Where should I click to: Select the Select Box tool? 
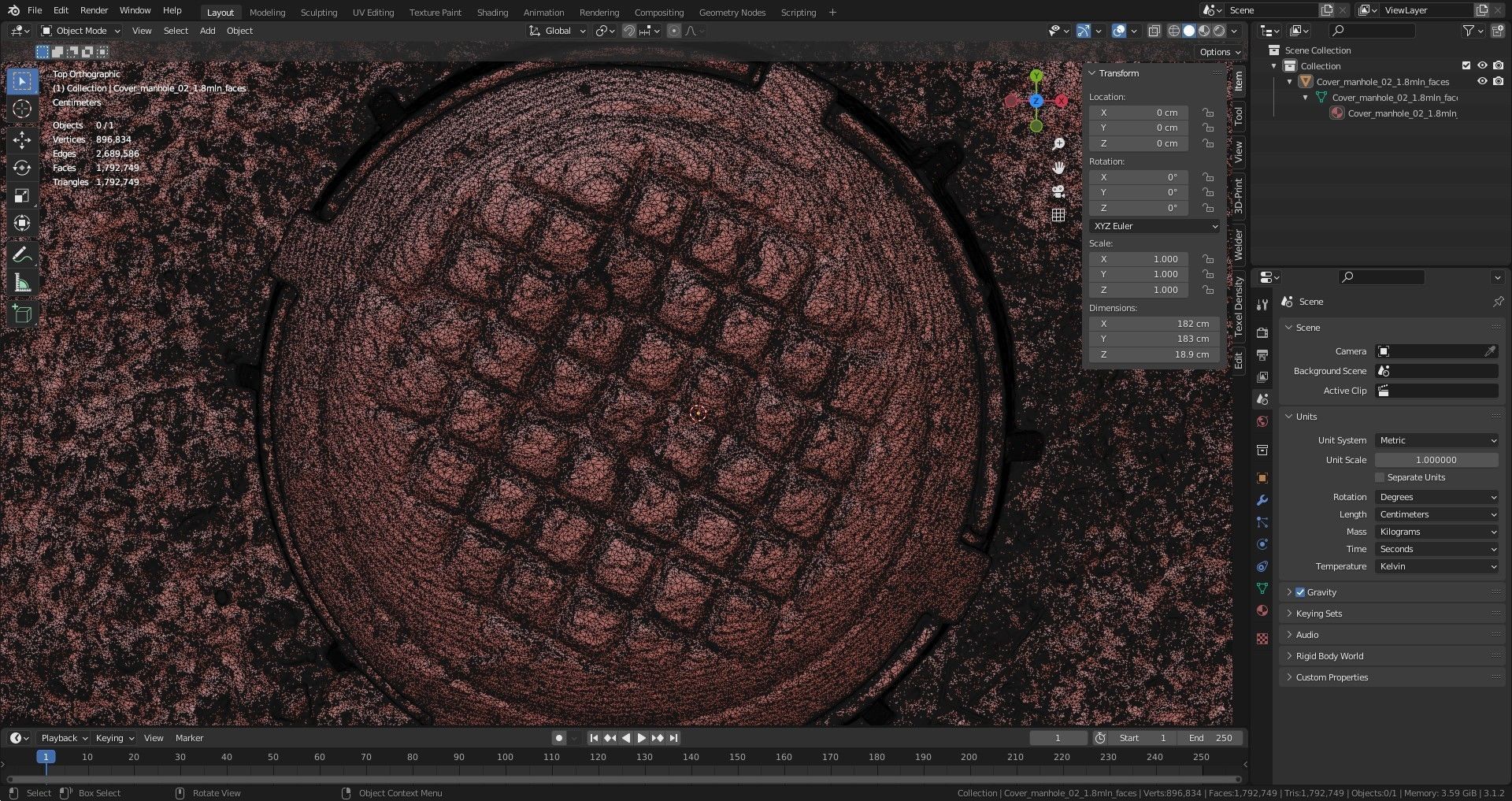pyautogui.click(x=22, y=81)
